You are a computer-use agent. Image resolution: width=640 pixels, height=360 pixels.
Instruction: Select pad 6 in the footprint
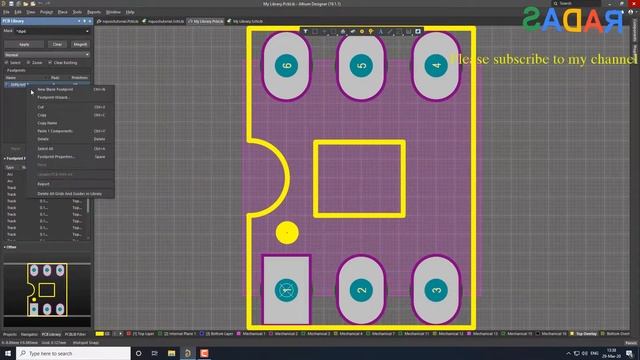286,66
